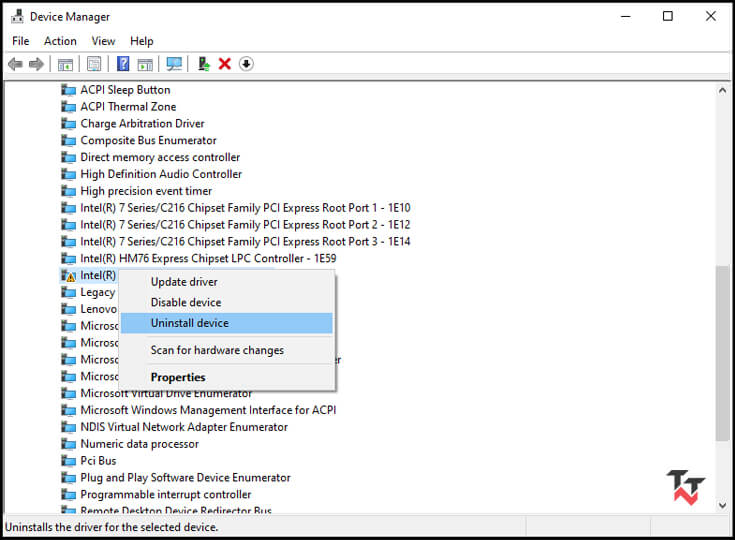The image size is (735, 540).
Task: Click the Forward arrow toolbar icon
Action: pyautogui.click(x=36, y=64)
